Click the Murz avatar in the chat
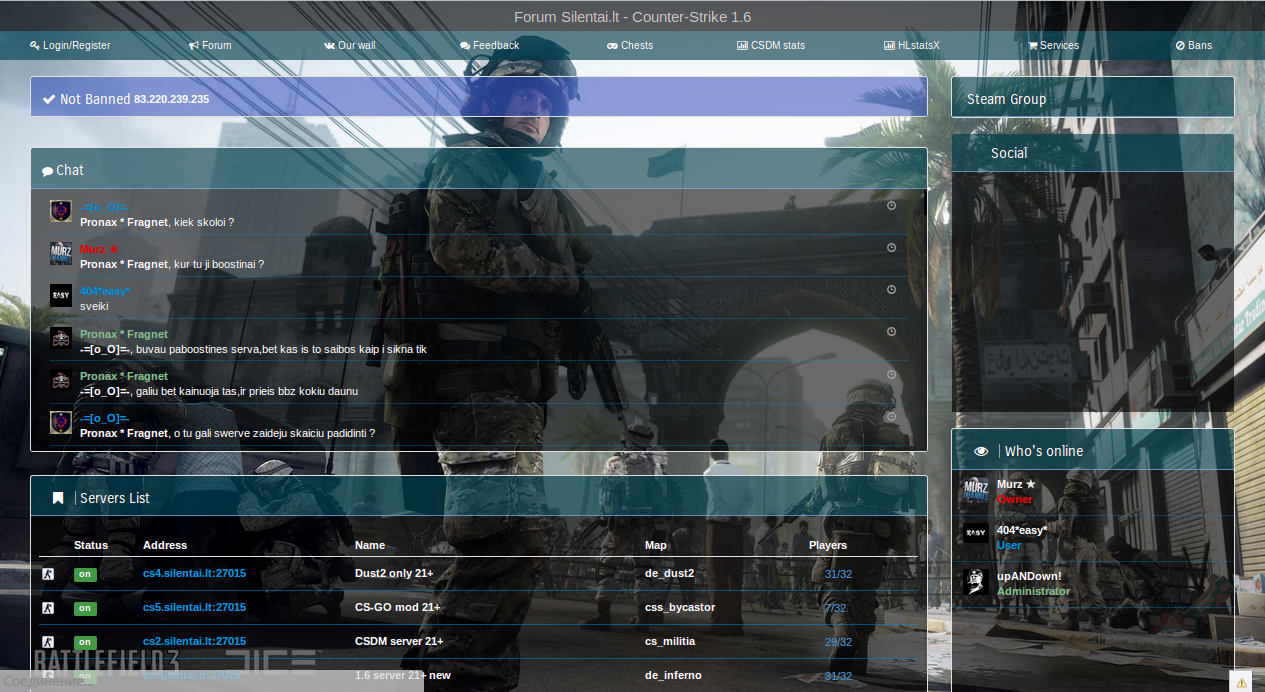This screenshot has width=1265, height=692. pos(61,253)
